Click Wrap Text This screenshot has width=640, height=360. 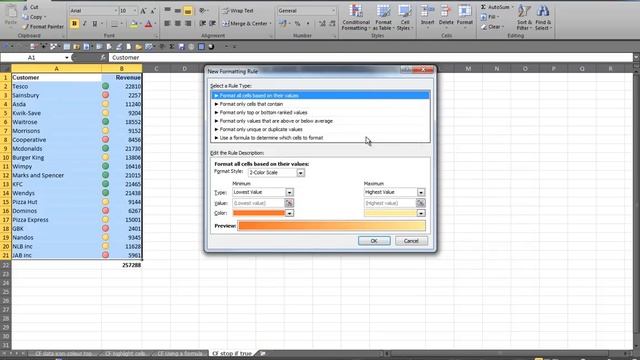coord(238,11)
